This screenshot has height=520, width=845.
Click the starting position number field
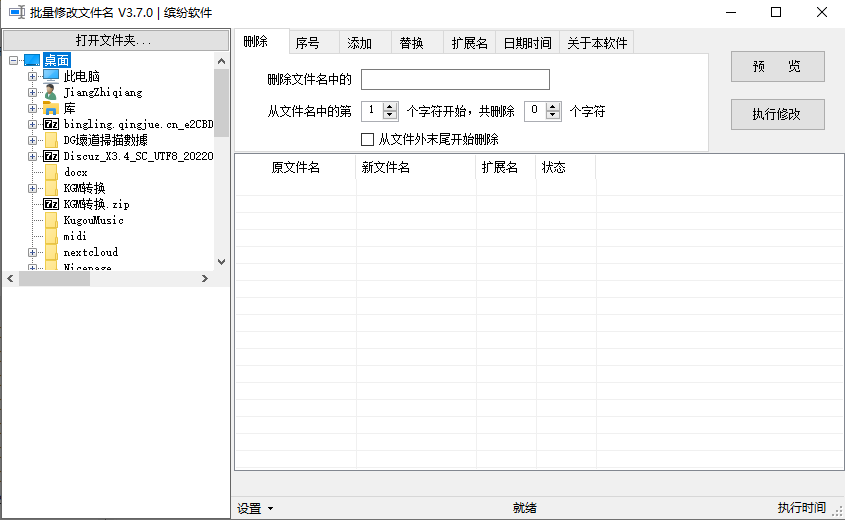pos(372,111)
